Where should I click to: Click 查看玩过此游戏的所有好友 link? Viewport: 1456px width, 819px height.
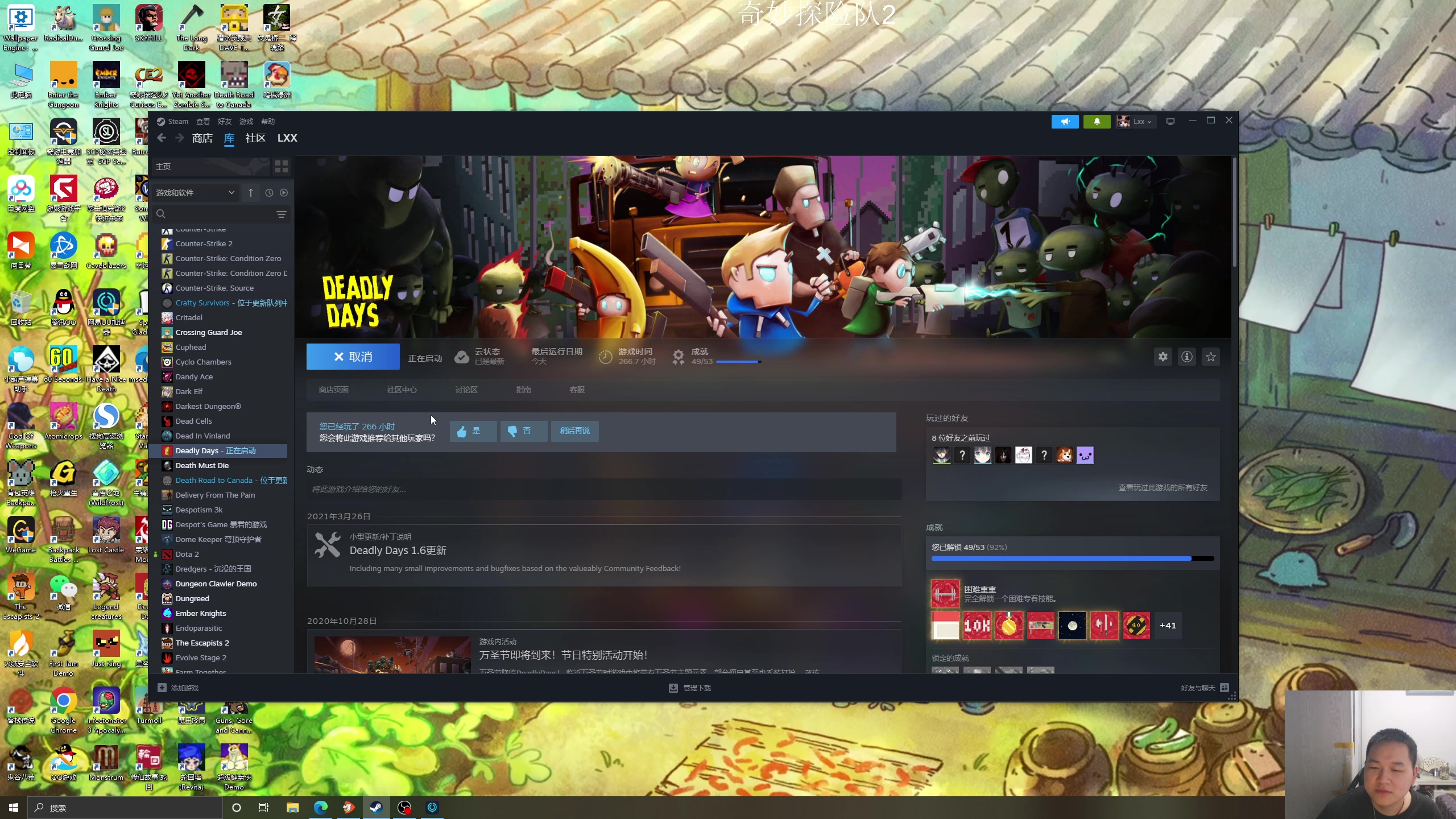pyautogui.click(x=1163, y=487)
